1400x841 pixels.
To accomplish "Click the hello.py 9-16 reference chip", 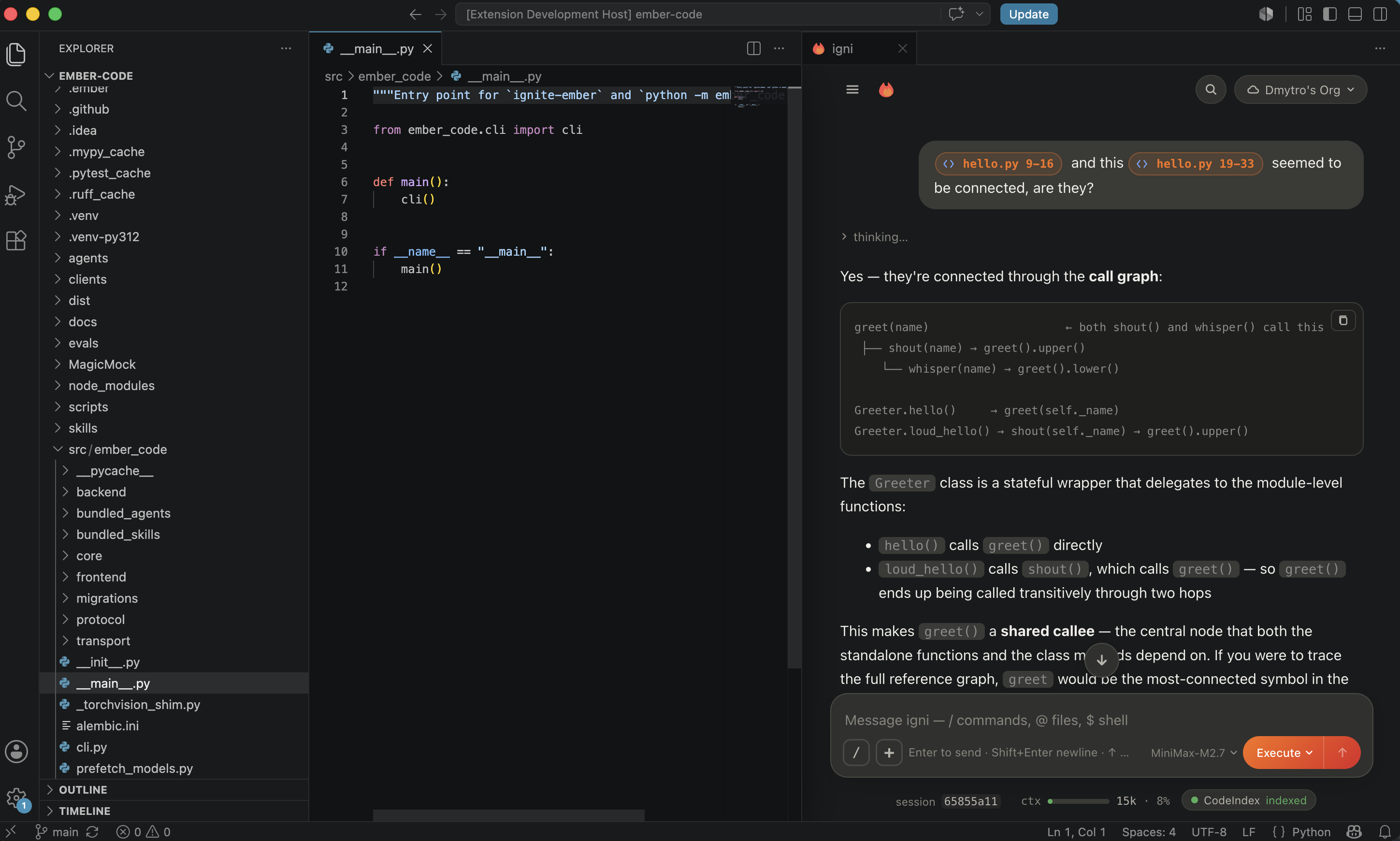I will 998,163.
